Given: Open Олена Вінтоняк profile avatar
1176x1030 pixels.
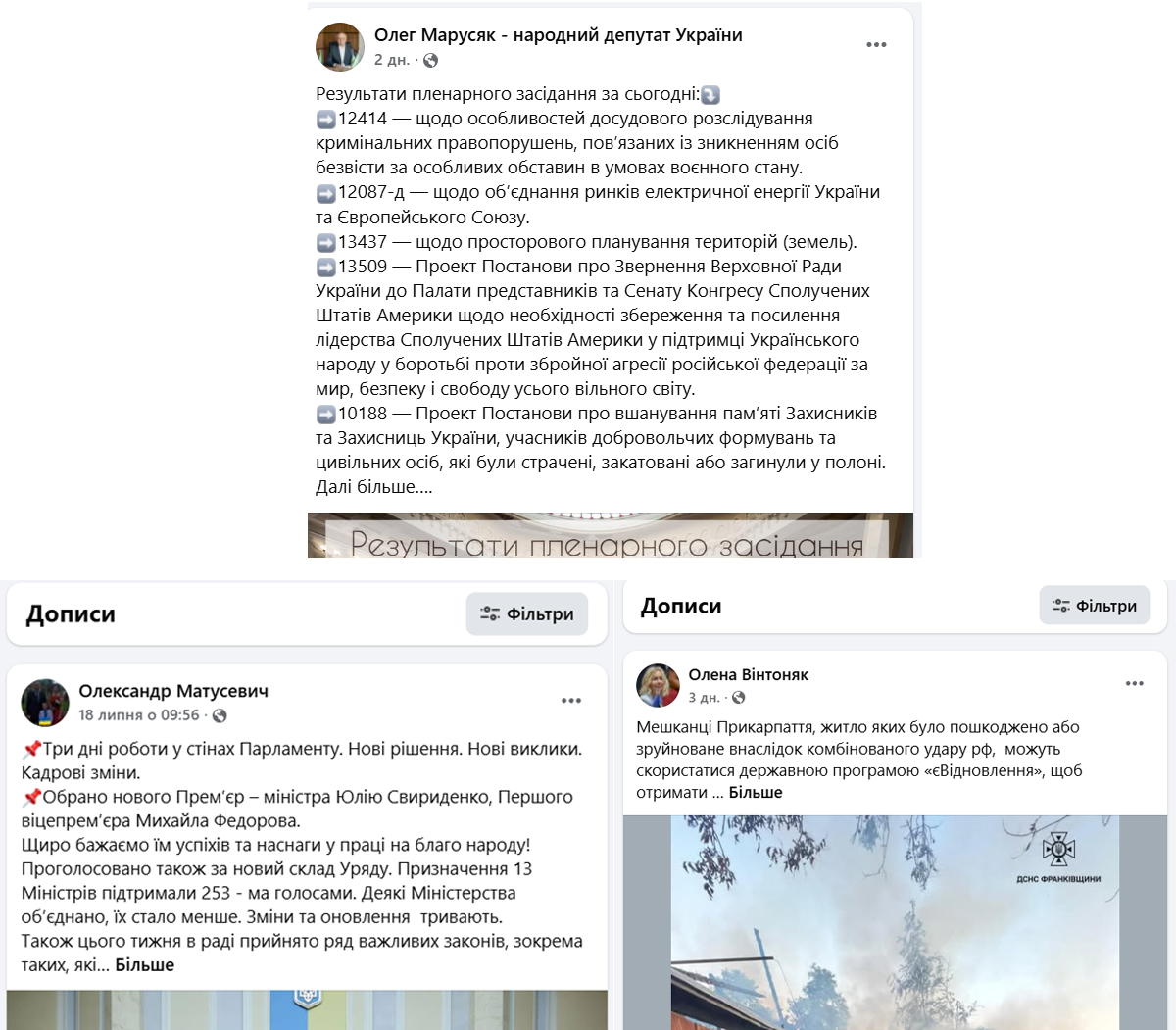Looking at the screenshot, I should 659,685.
